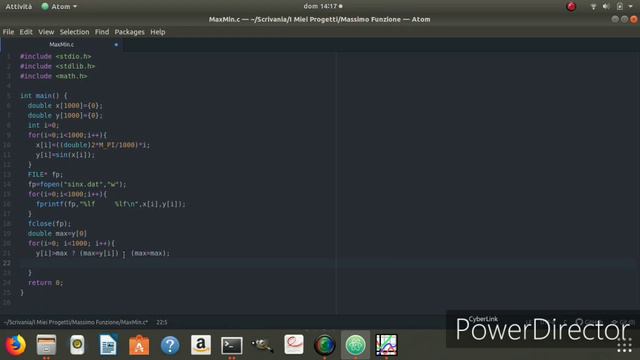Expand the system menu arrow in top bar
The height and width of the screenshot is (360, 640).
click(631, 7)
